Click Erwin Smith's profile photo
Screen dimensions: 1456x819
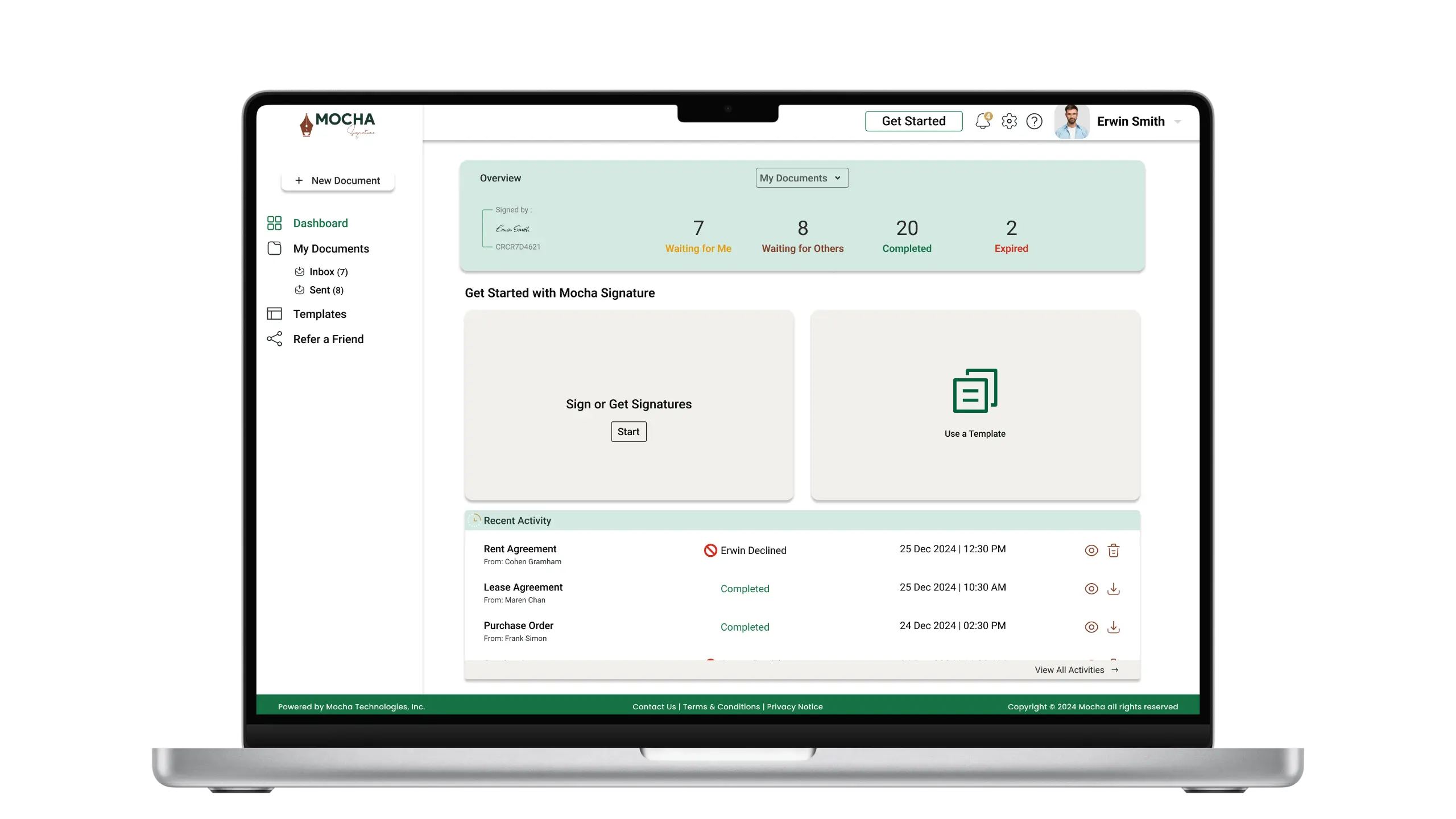(x=1072, y=121)
